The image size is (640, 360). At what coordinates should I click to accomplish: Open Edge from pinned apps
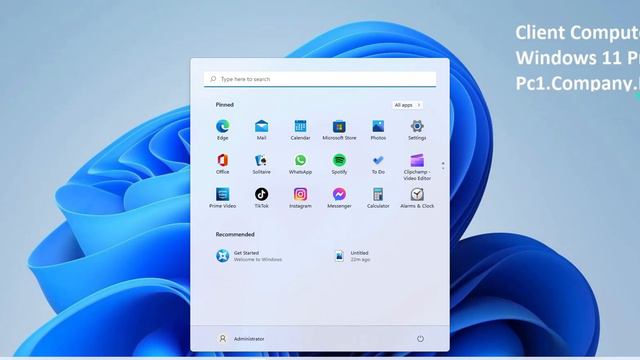coord(222,130)
